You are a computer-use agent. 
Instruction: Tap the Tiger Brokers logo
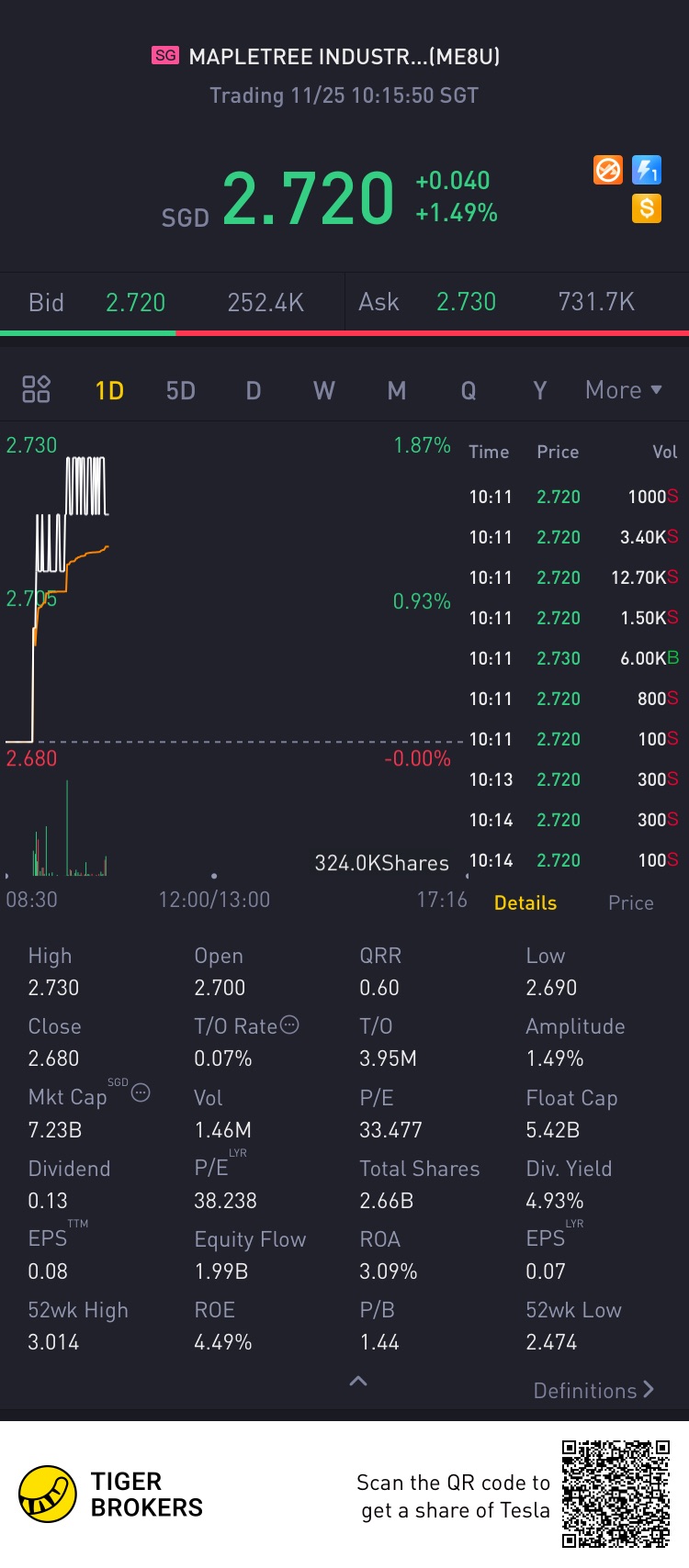tap(110, 1495)
